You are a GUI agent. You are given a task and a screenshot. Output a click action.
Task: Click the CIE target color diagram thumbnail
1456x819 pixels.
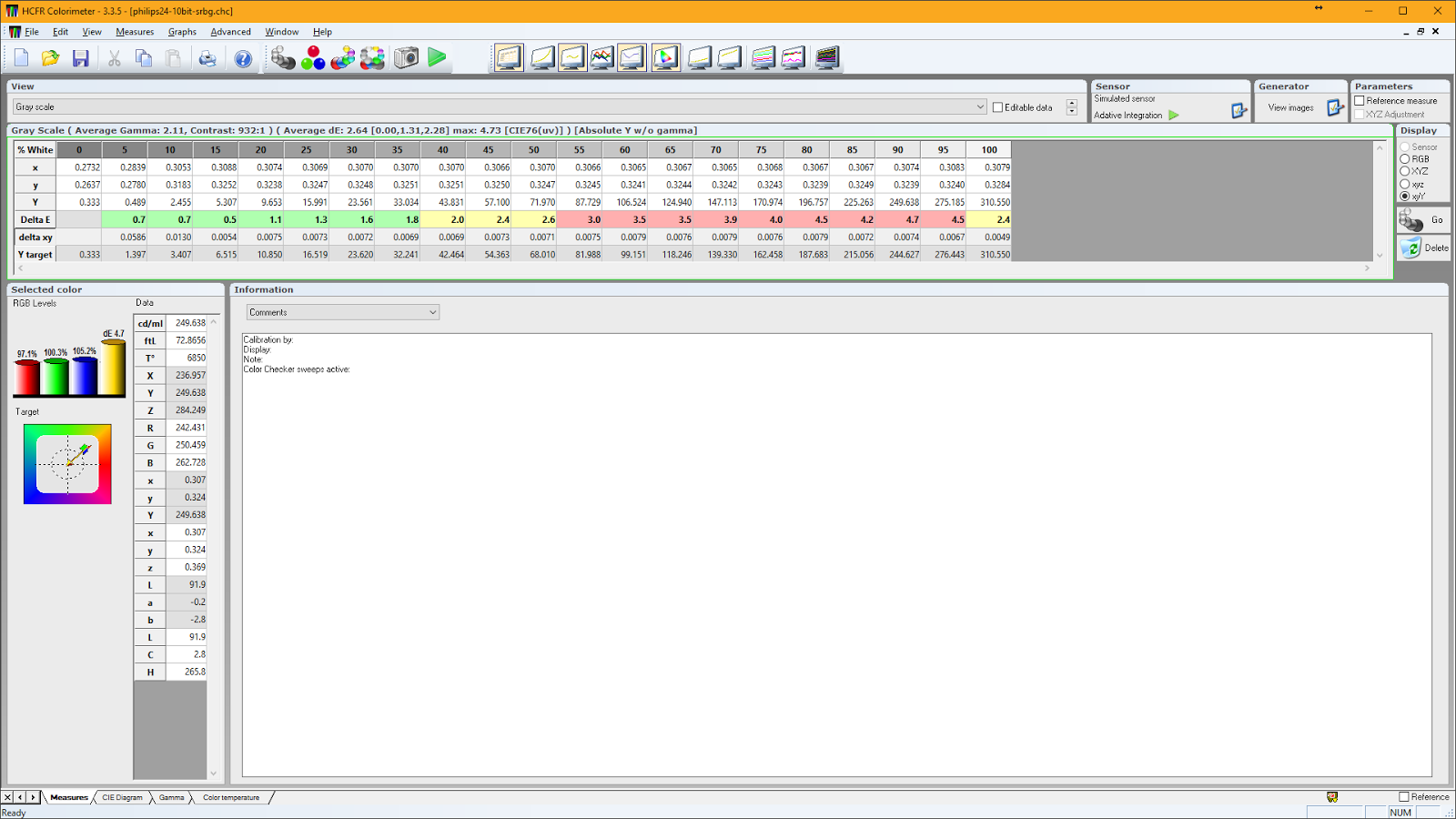click(67, 464)
